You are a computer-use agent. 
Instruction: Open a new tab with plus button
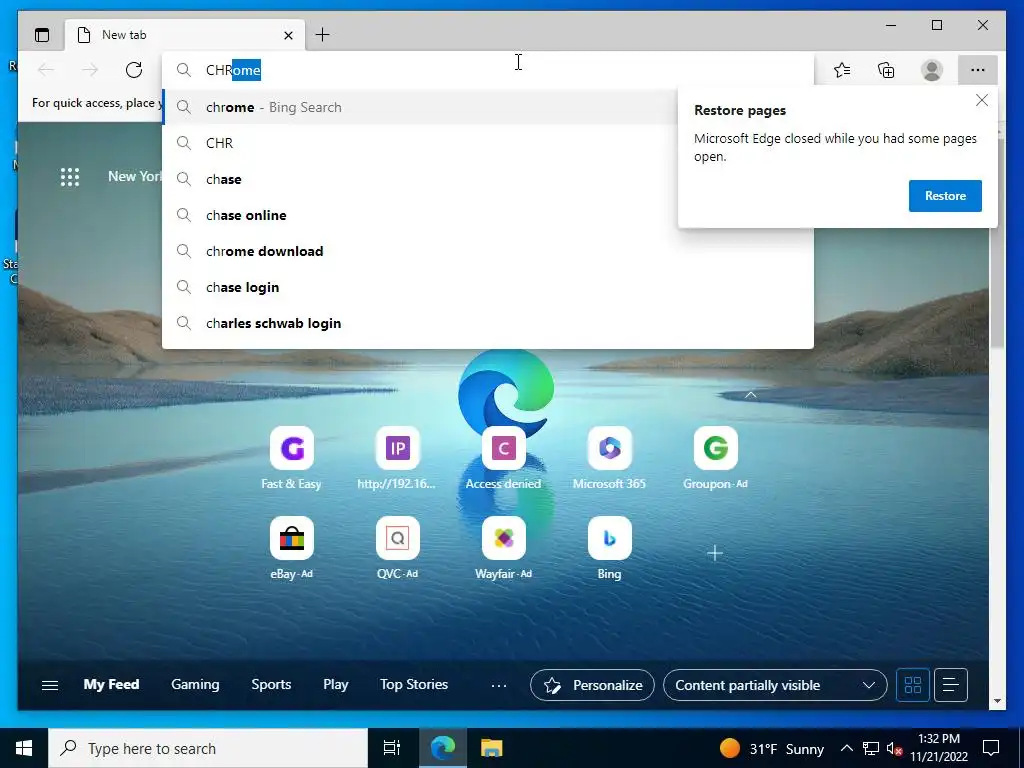click(x=323, y=35)
